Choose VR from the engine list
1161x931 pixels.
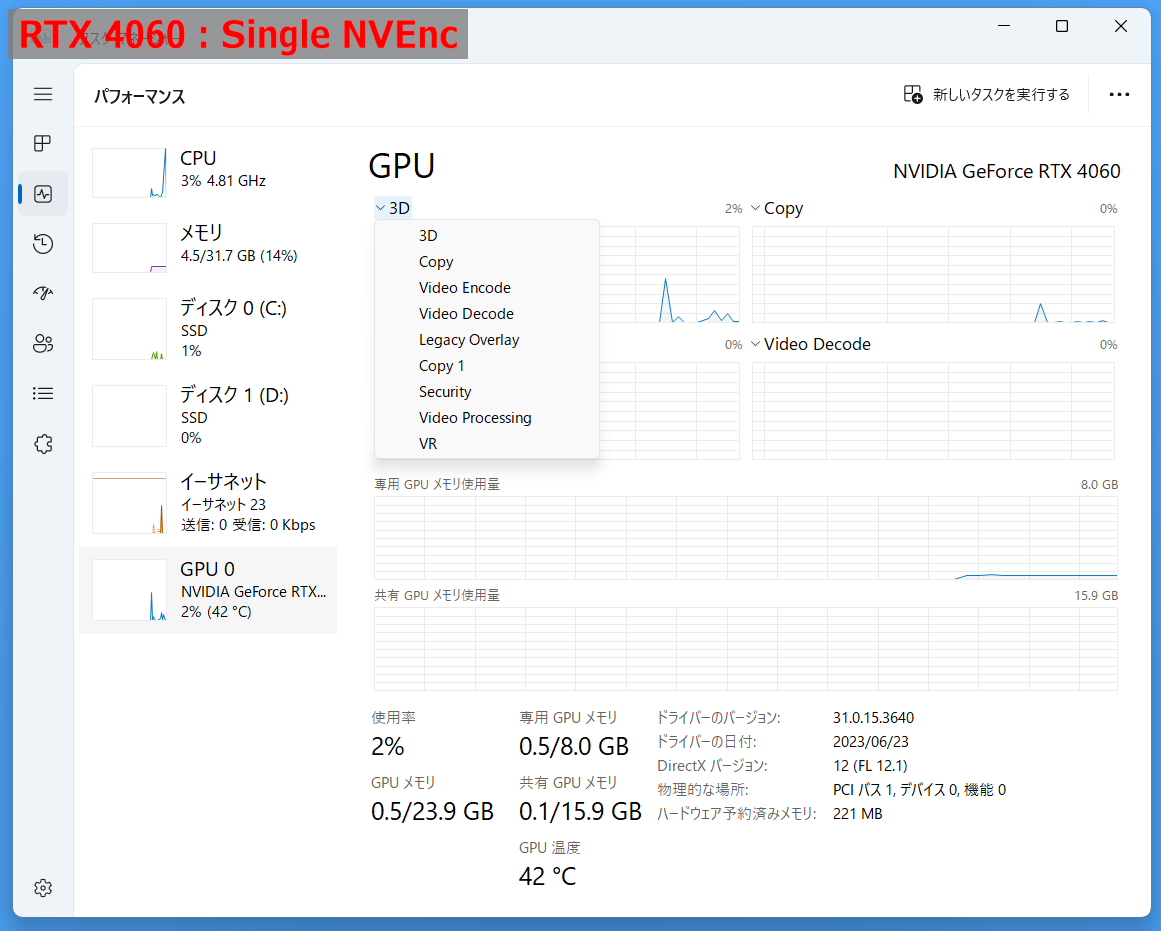tap(486, 443)
